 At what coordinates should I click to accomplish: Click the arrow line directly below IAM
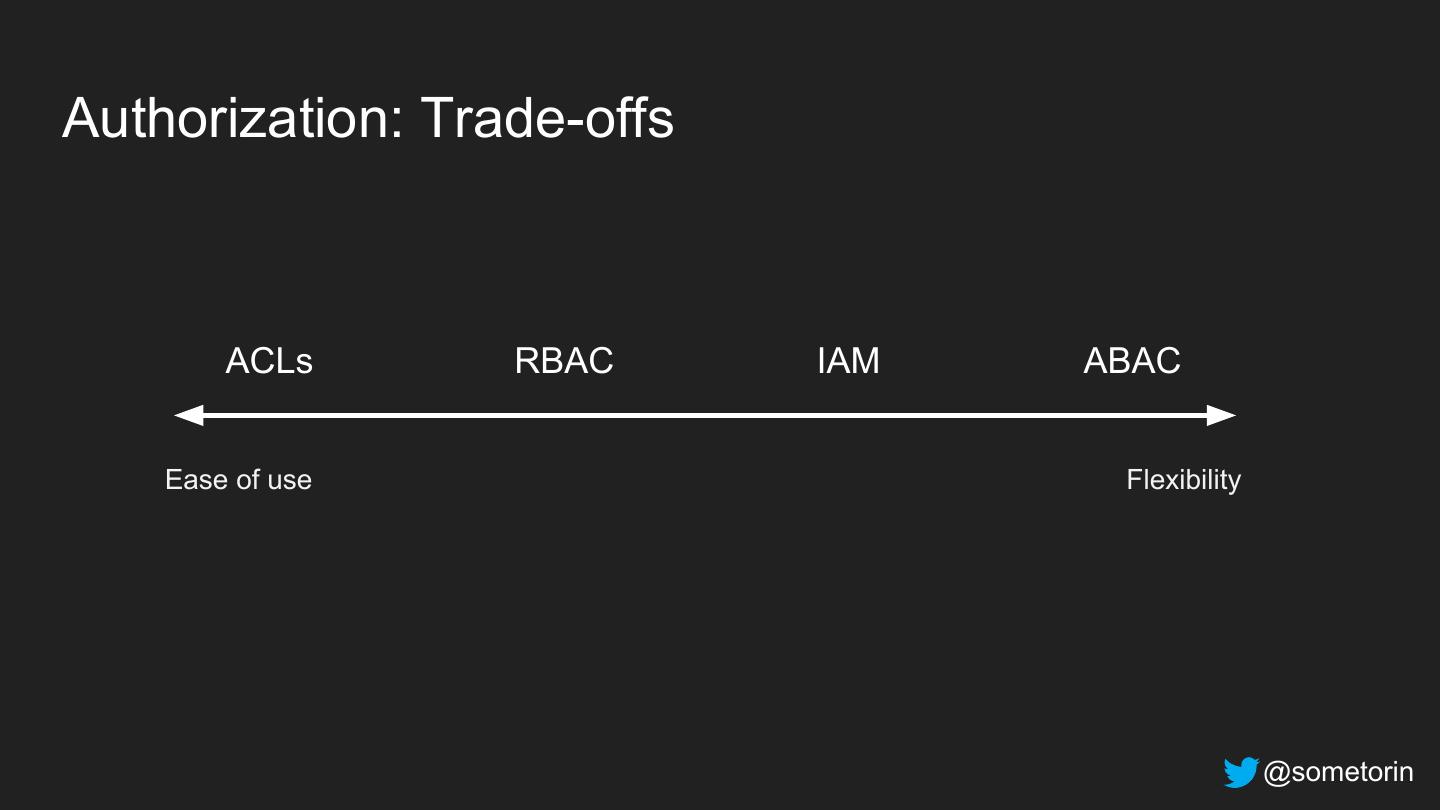pyautogui.click(x=848, y=415)
